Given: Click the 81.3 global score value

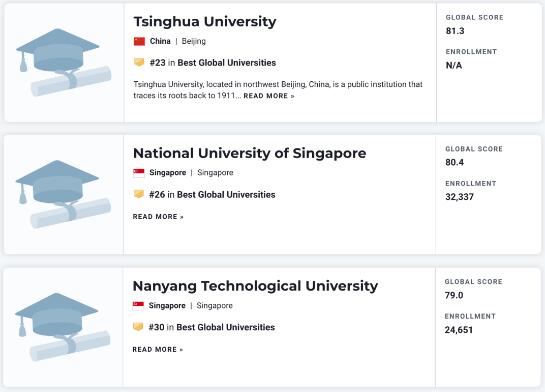Looking at the screenshot, I should click(x=455, y=31).
